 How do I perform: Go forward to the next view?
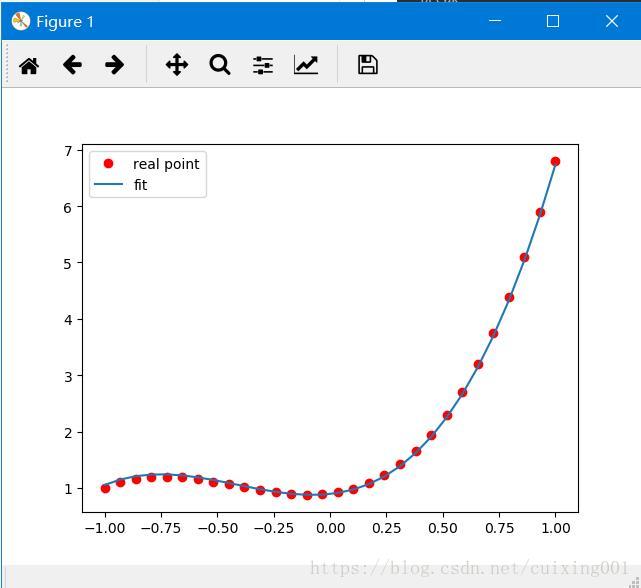pyautogui.click(x=114, y=65)
